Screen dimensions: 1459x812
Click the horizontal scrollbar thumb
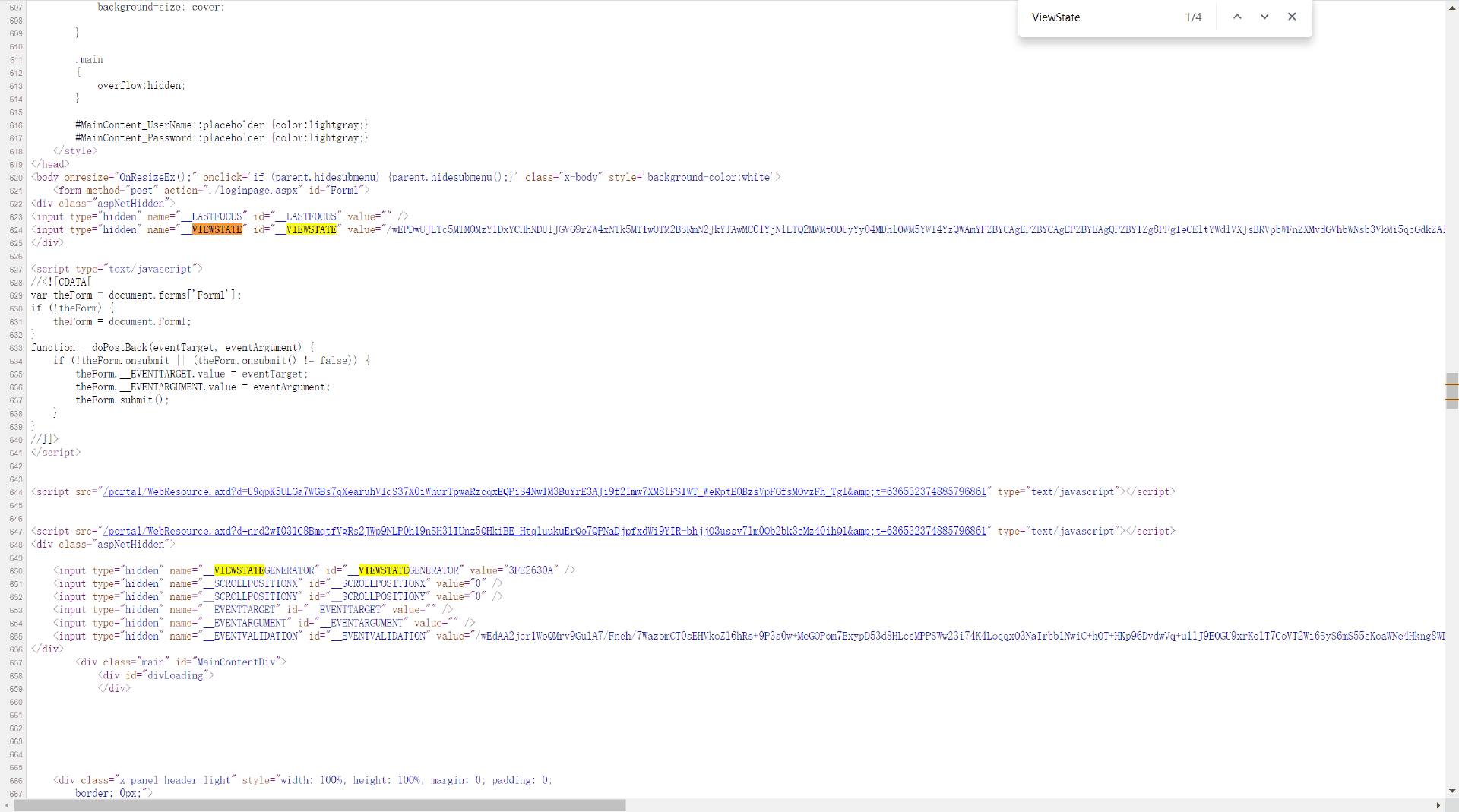click(320, 805)
